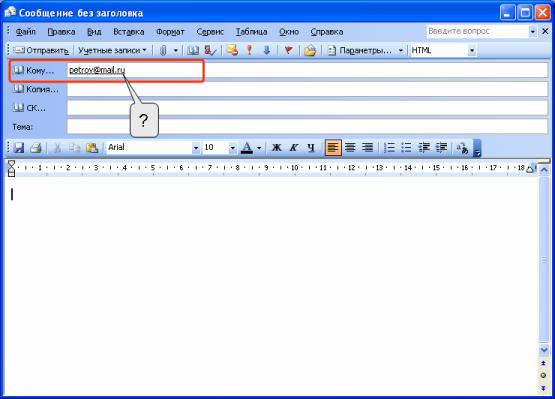
Task: Expand the HTML message format dropdown
Action: 472,51
